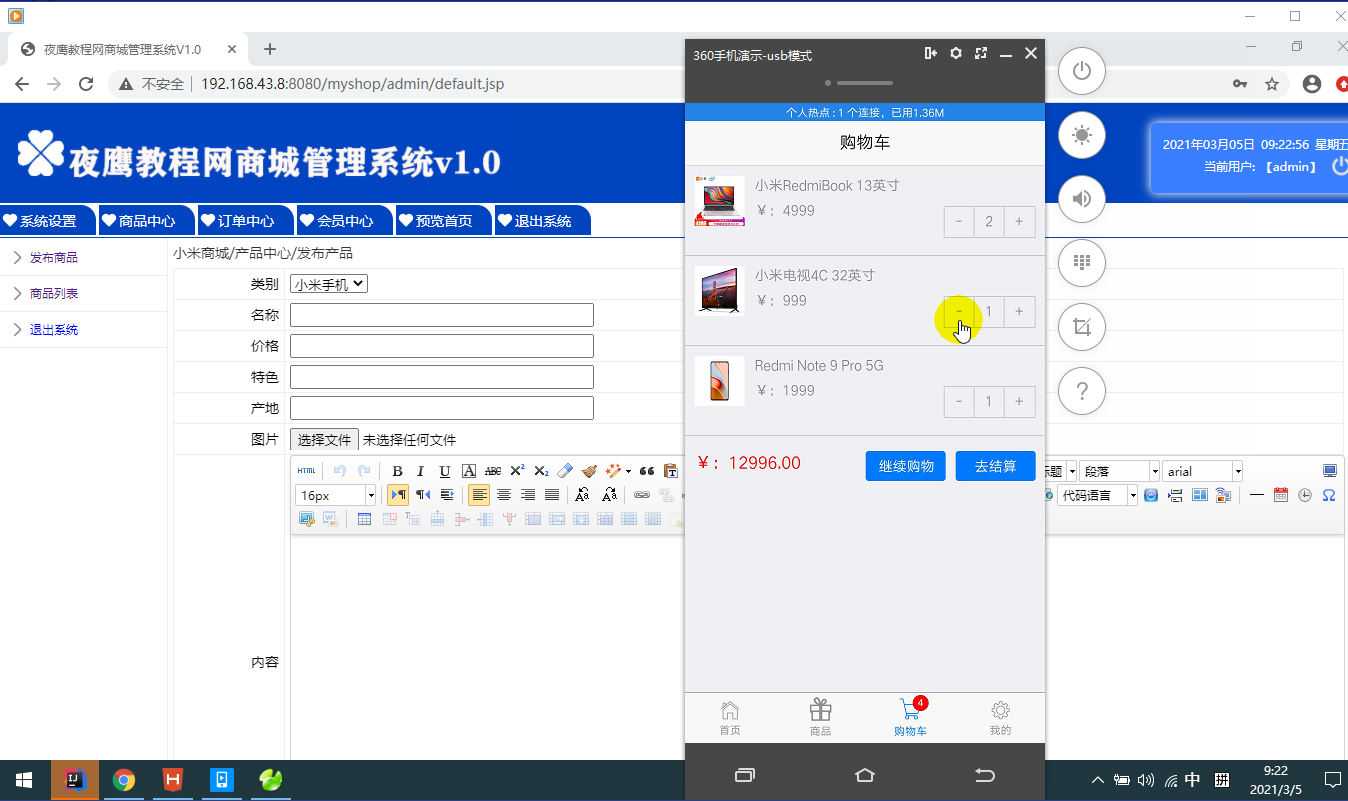Click the strikethrough ABC icon
Image resolution: width=1348 pixels, height=801 pixels.
[493, 471]
